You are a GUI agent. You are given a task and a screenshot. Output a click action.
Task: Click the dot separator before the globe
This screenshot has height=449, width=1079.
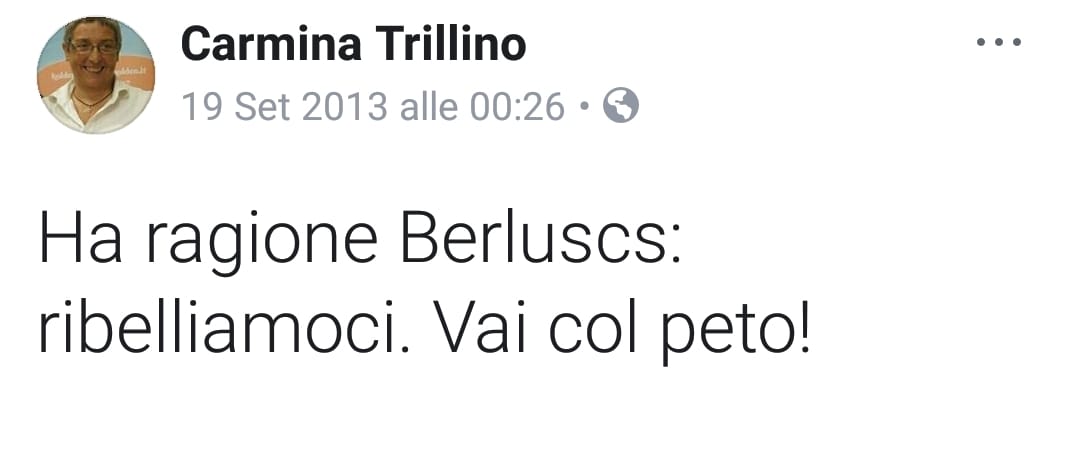click(584, 107)
